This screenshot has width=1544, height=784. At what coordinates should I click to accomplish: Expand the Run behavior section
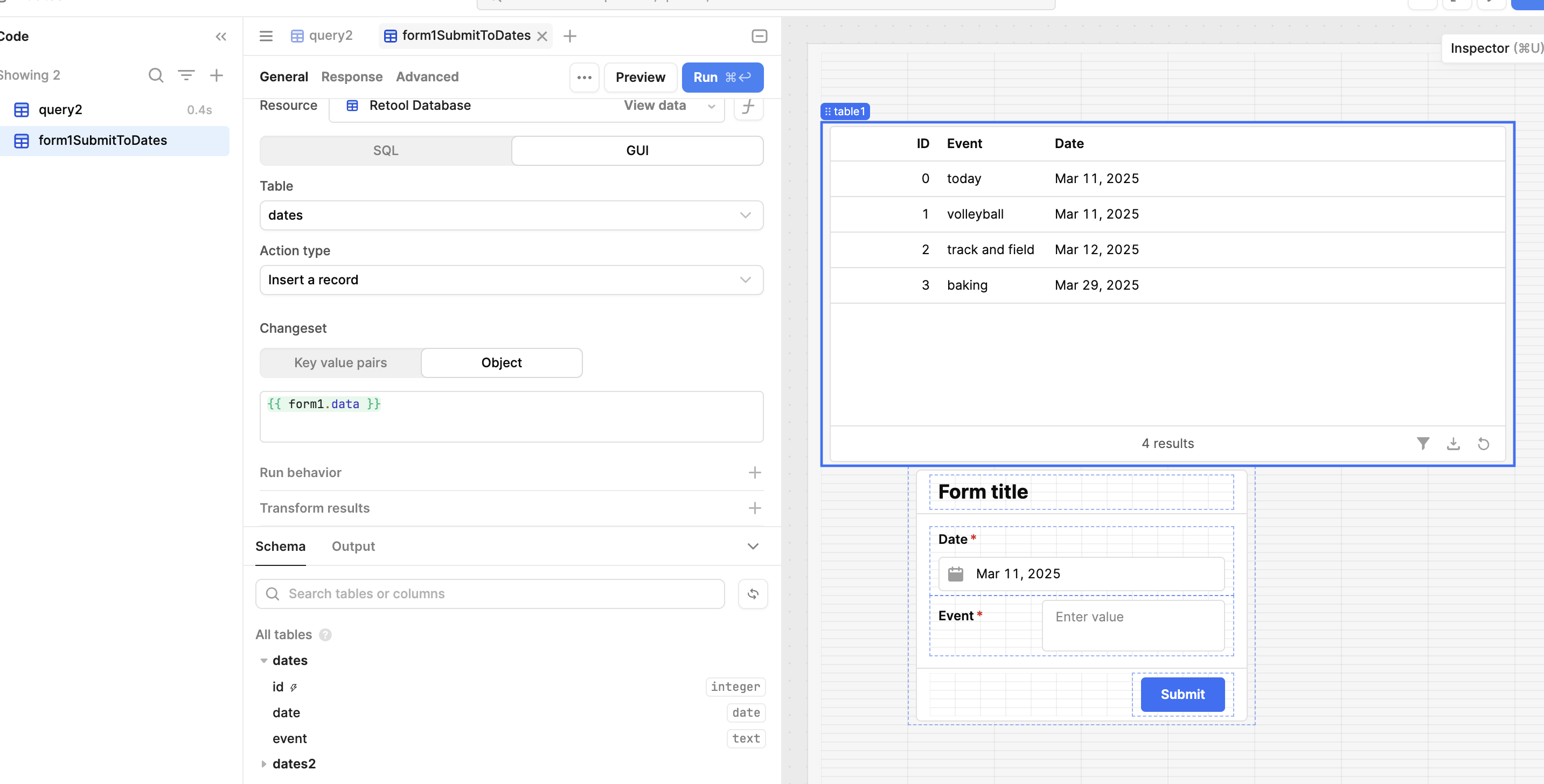[754, 473]
